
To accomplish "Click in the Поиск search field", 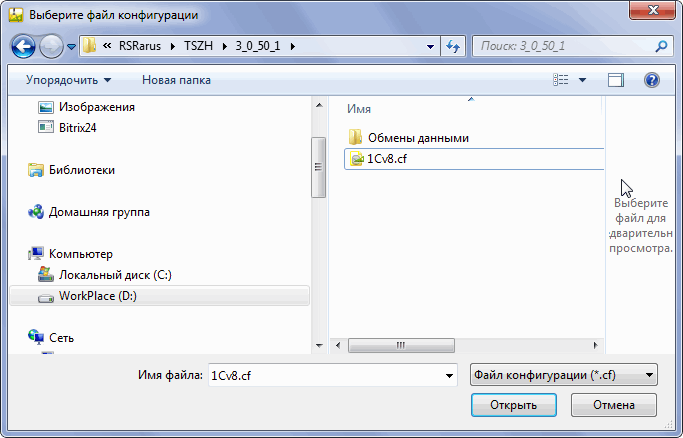I will pyautogui.click(x=564, y=46).
